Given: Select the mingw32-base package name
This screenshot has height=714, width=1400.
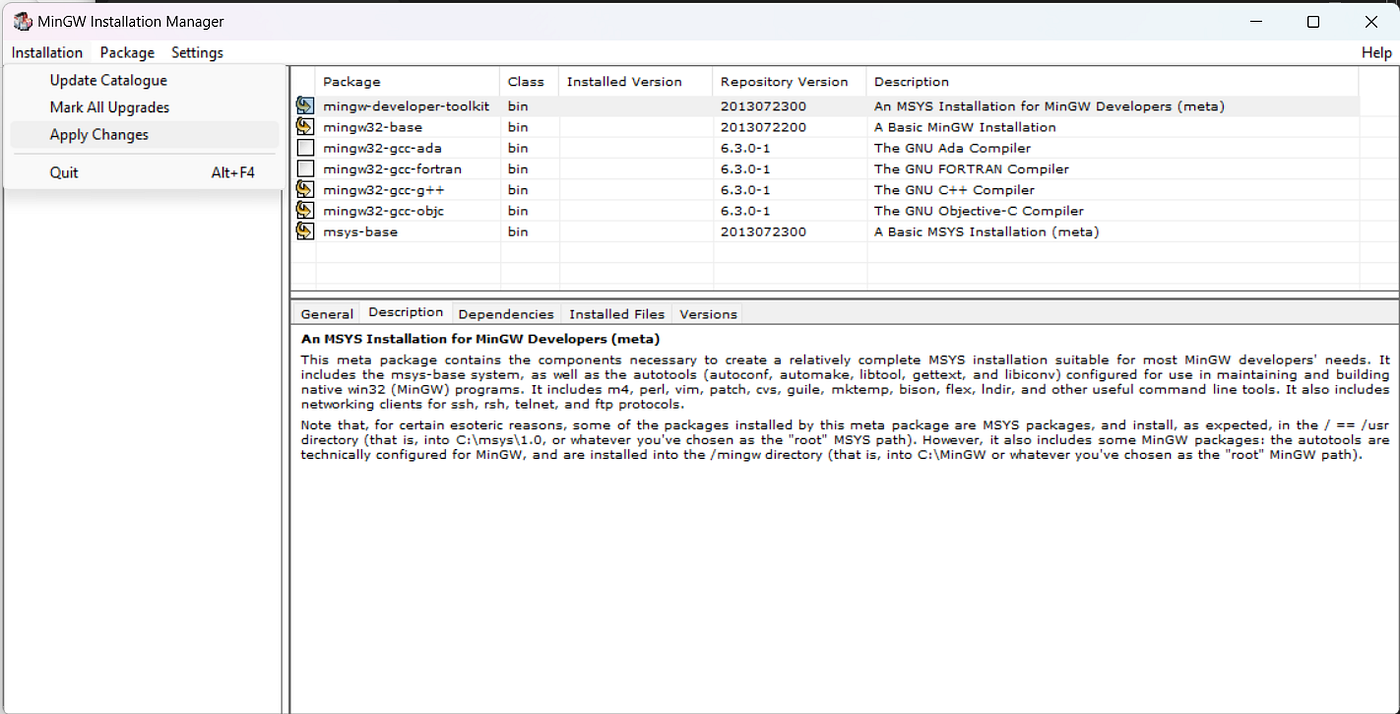Looking at the screenshot, I should 372,127.
